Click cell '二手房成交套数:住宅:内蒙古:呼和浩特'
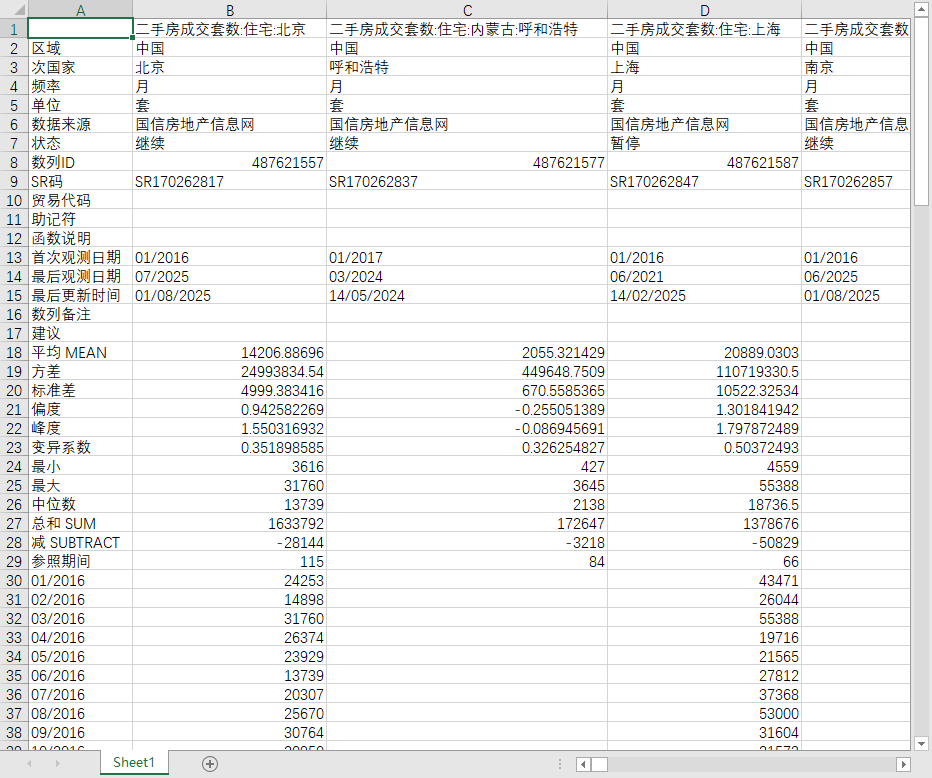This screenshot has height=778, width=932. (467, 29)
